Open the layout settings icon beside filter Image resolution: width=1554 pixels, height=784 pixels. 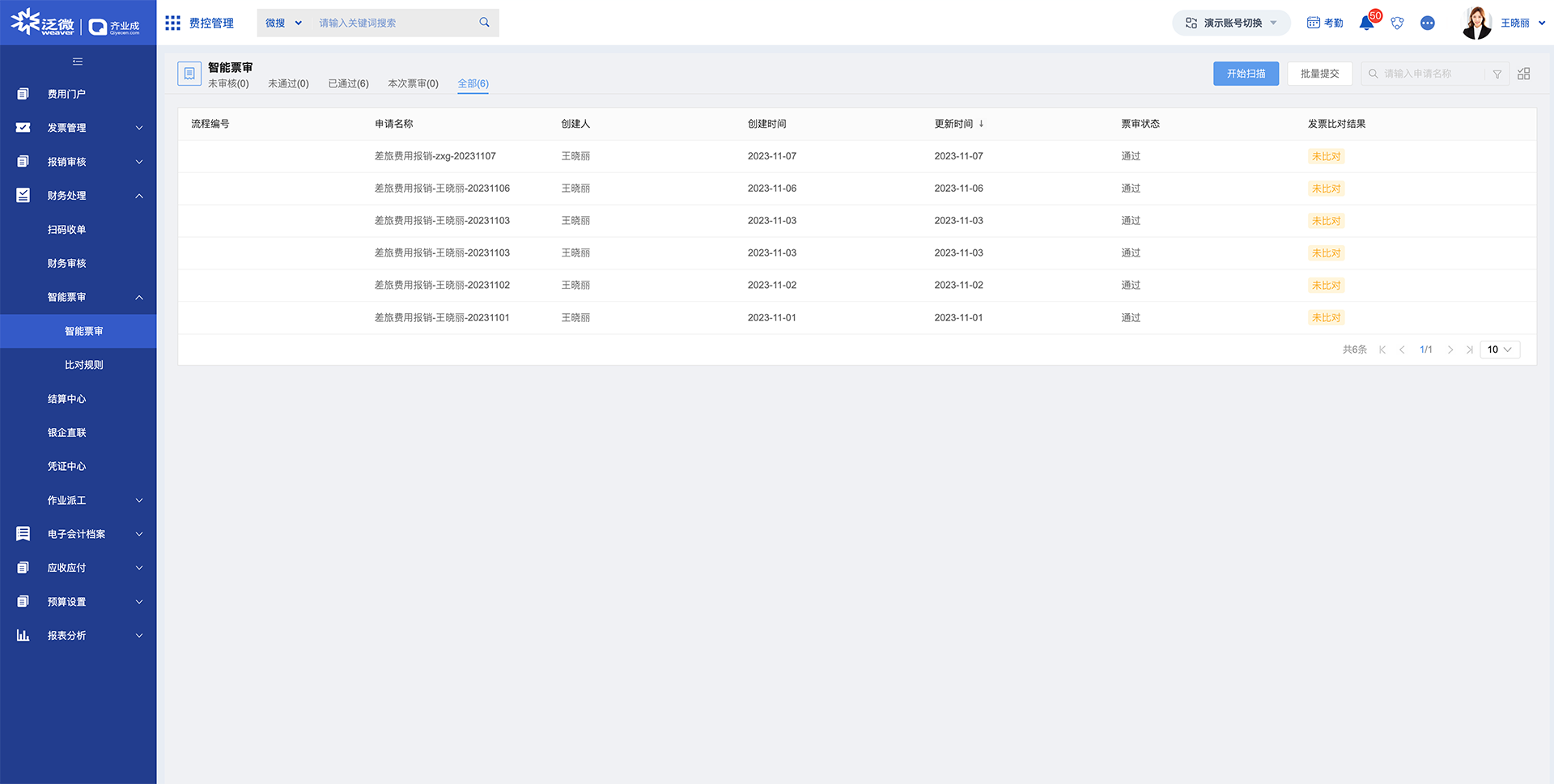coord(1524,74)
